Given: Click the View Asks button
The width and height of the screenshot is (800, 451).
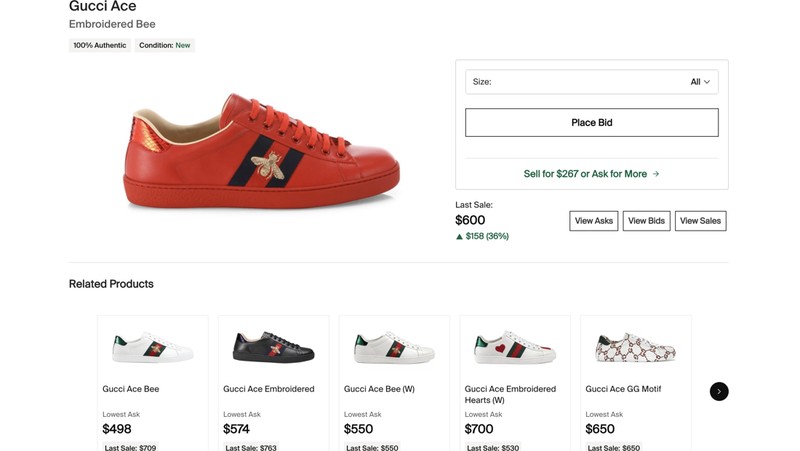Looking at the screenshot, I should tap(594, 221).
